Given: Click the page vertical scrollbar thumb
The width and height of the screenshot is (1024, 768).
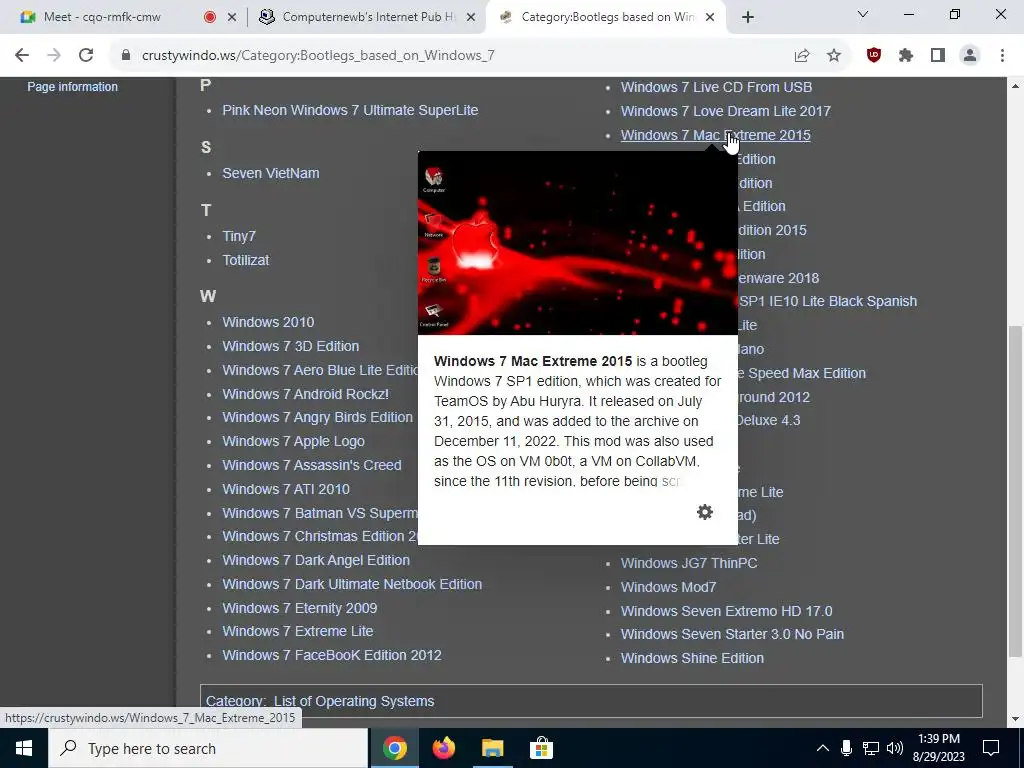Looking at the screenshot, I should coord(1015,490).
